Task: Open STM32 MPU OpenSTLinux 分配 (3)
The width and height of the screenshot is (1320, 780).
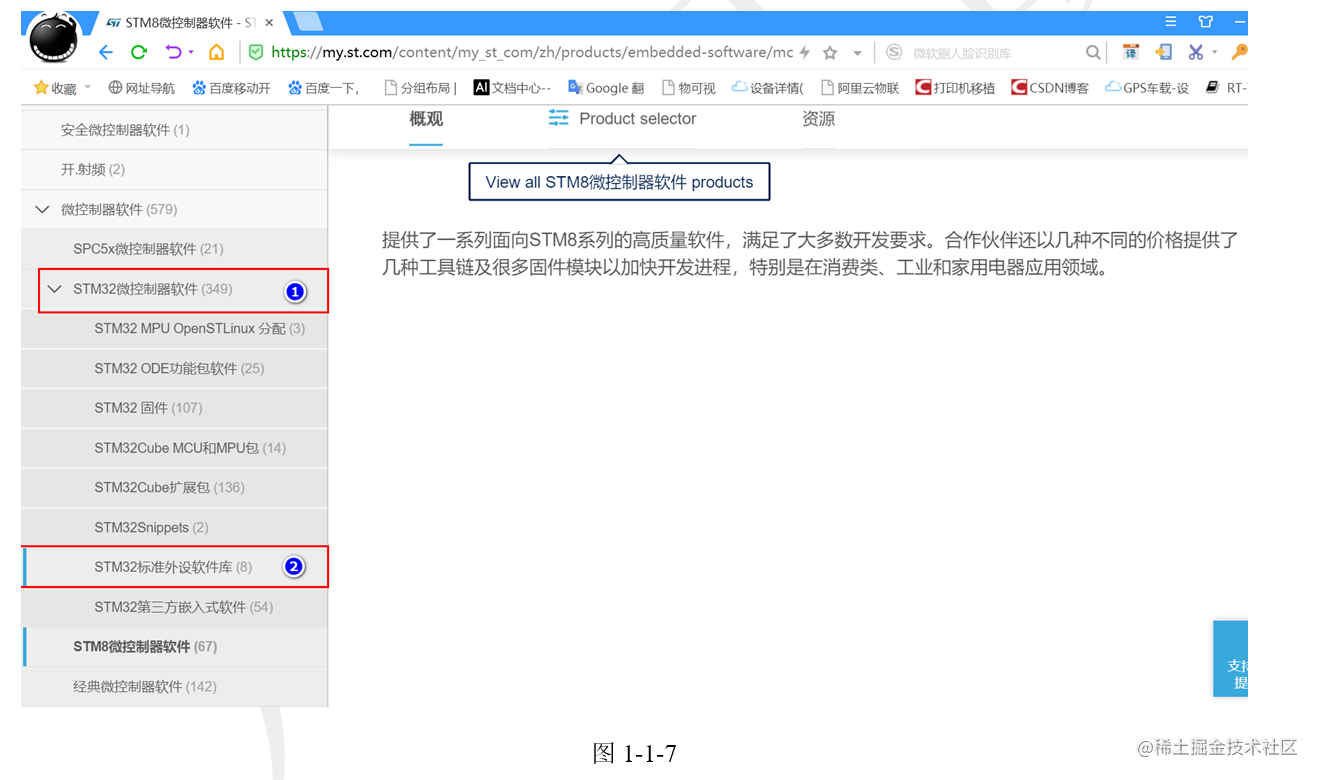Action: coord(175,329)
